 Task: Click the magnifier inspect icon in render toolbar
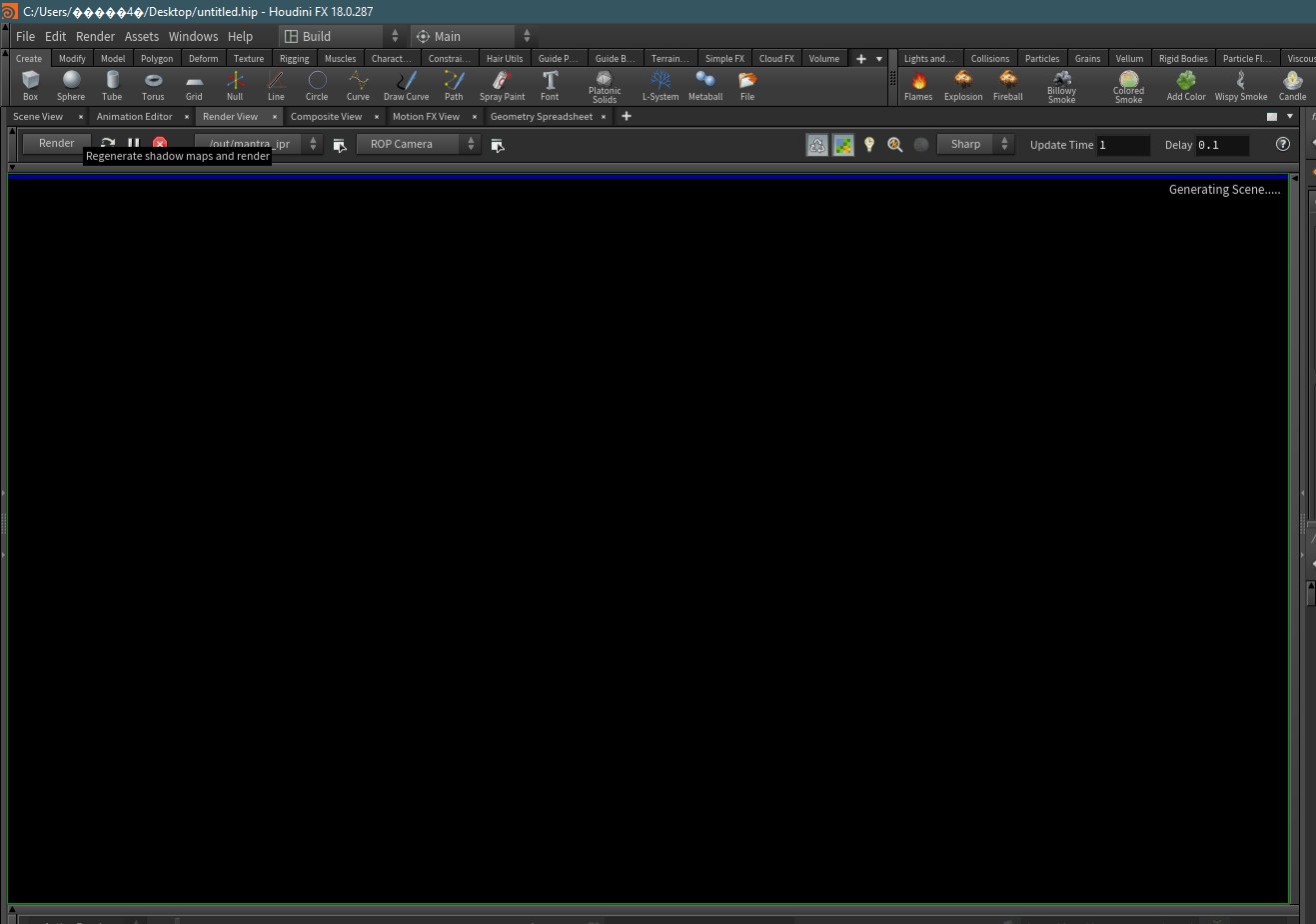tap(895, 145)
